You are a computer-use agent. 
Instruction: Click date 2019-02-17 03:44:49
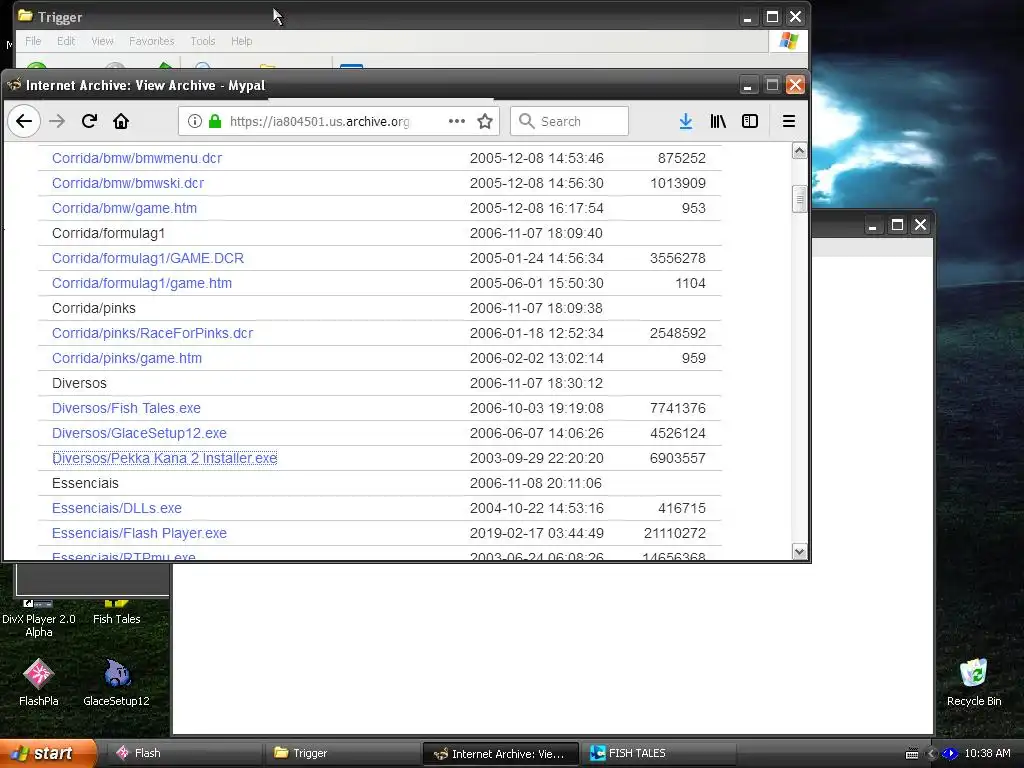(x=536, y=533)
